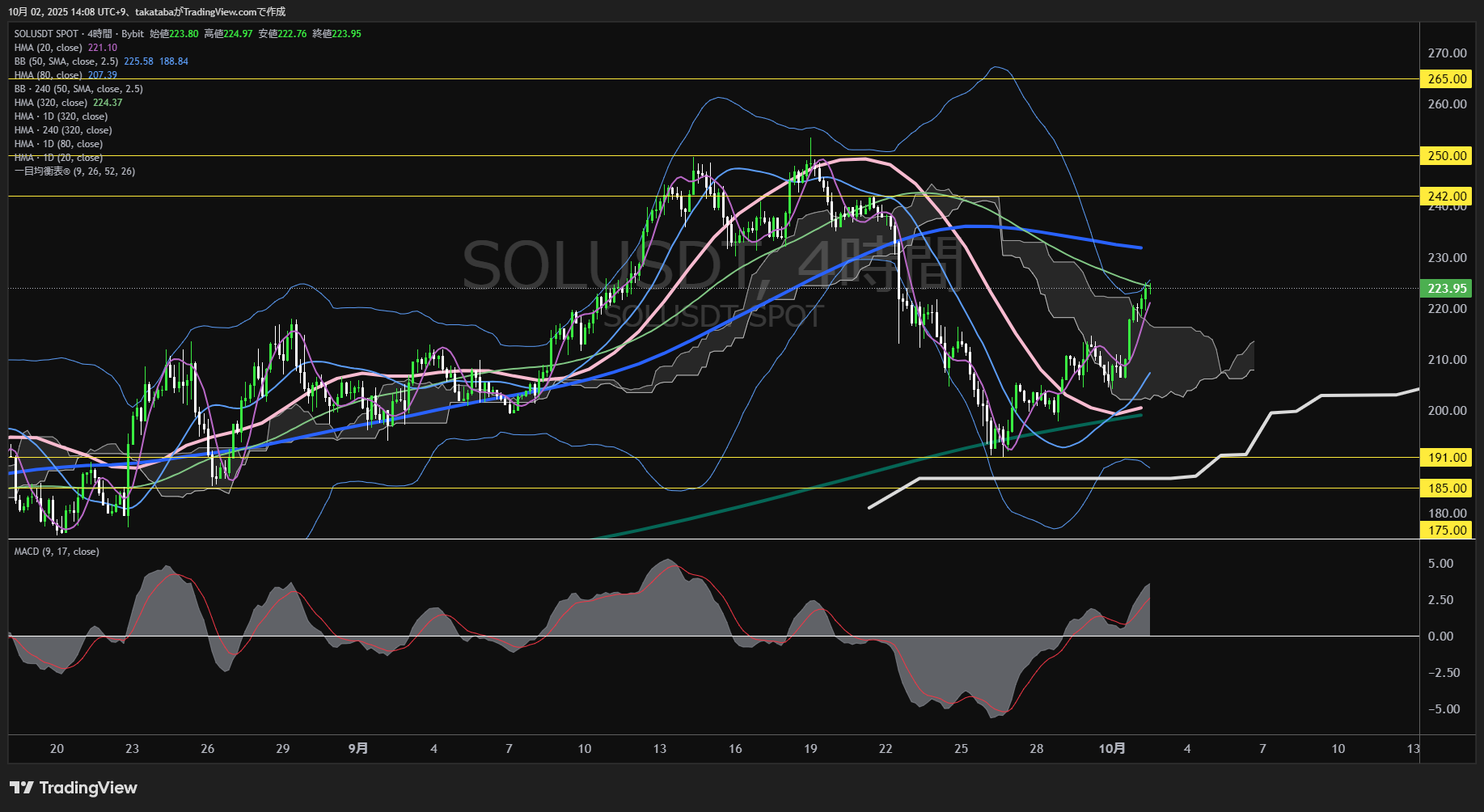Click the 終値 close value 223.95 in header
Image resolution: width=1484 pixels, height=812 pixels.
[x=346, y=34]
